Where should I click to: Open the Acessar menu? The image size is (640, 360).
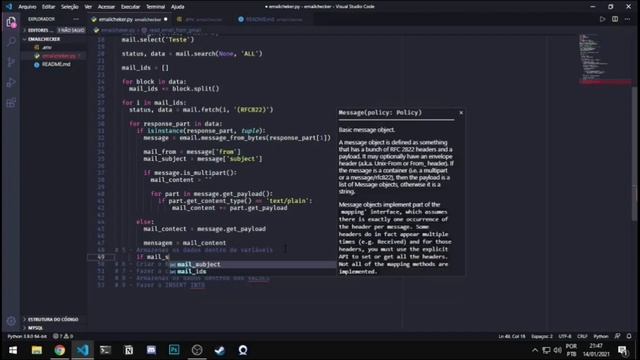106,7
